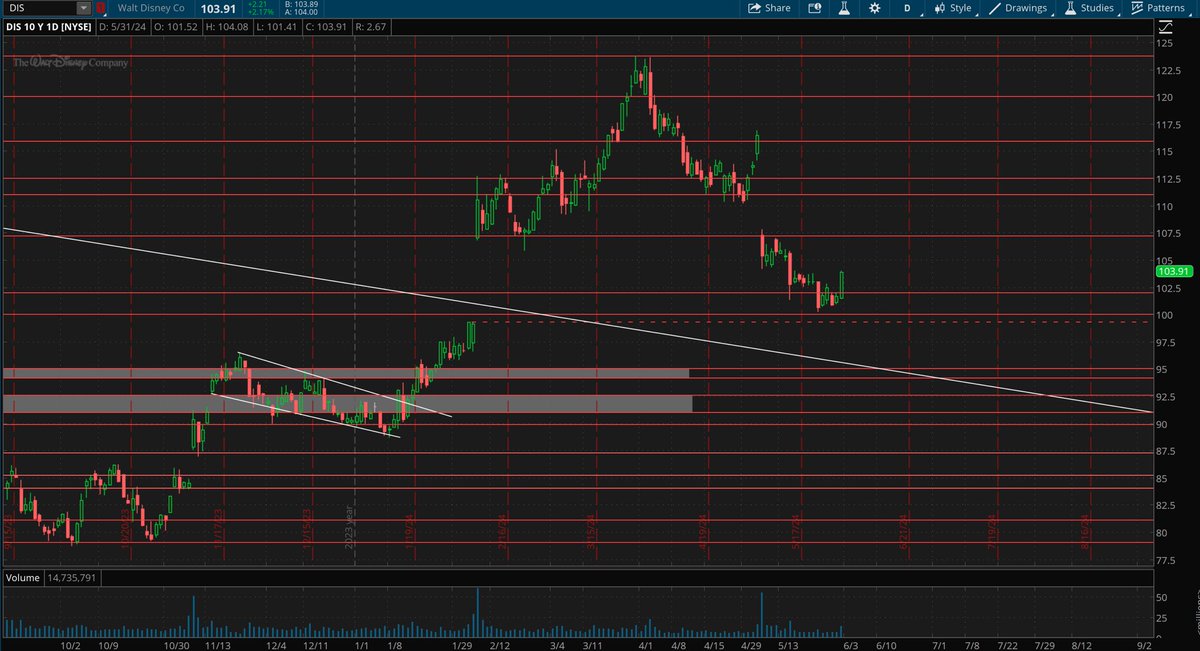Screen dimensions: 1200x651
Task: Click the flask icon on the Studies button
Action: tap(1069, 8)
